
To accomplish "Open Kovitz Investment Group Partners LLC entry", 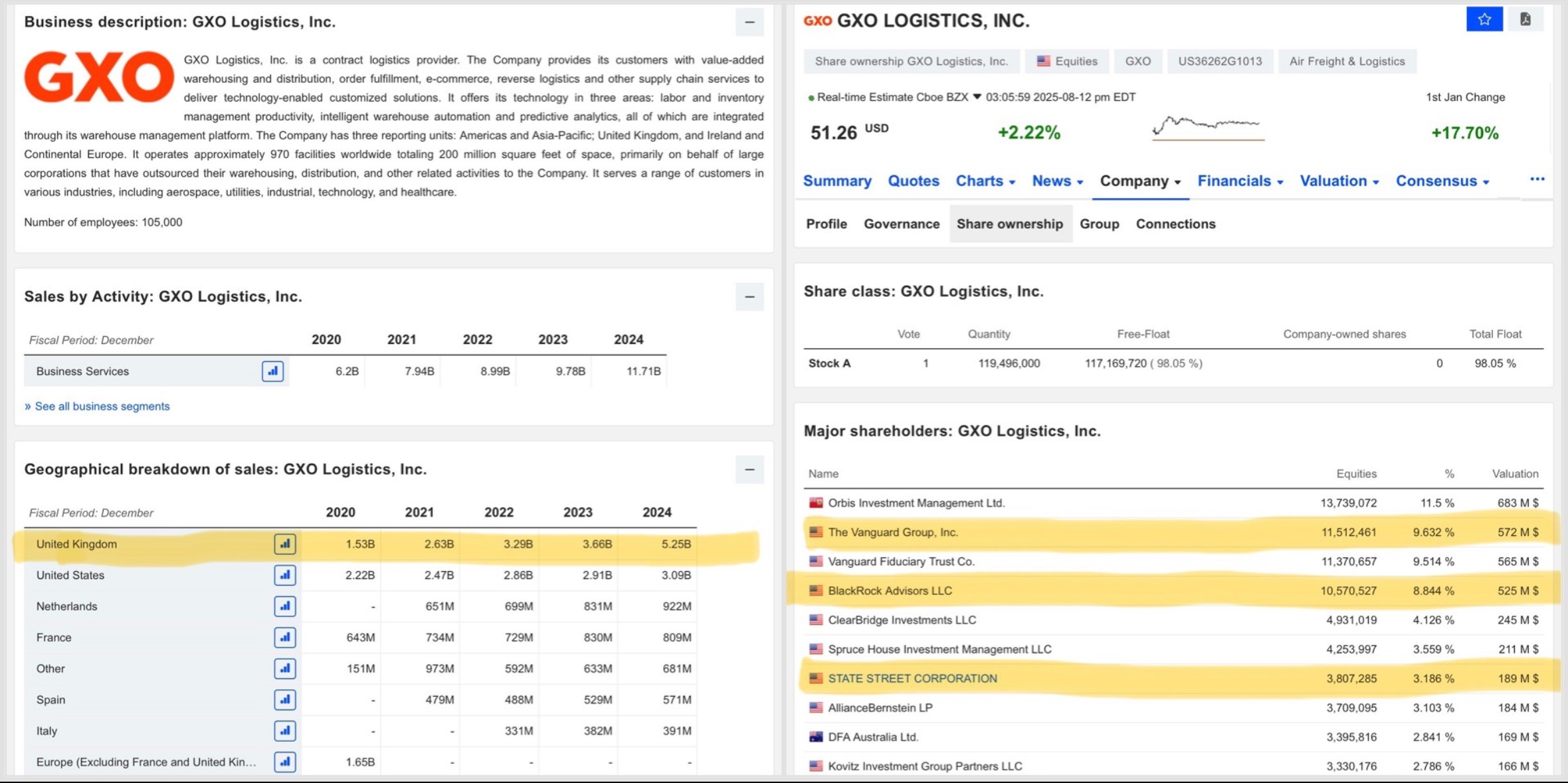I will [925, 766].
